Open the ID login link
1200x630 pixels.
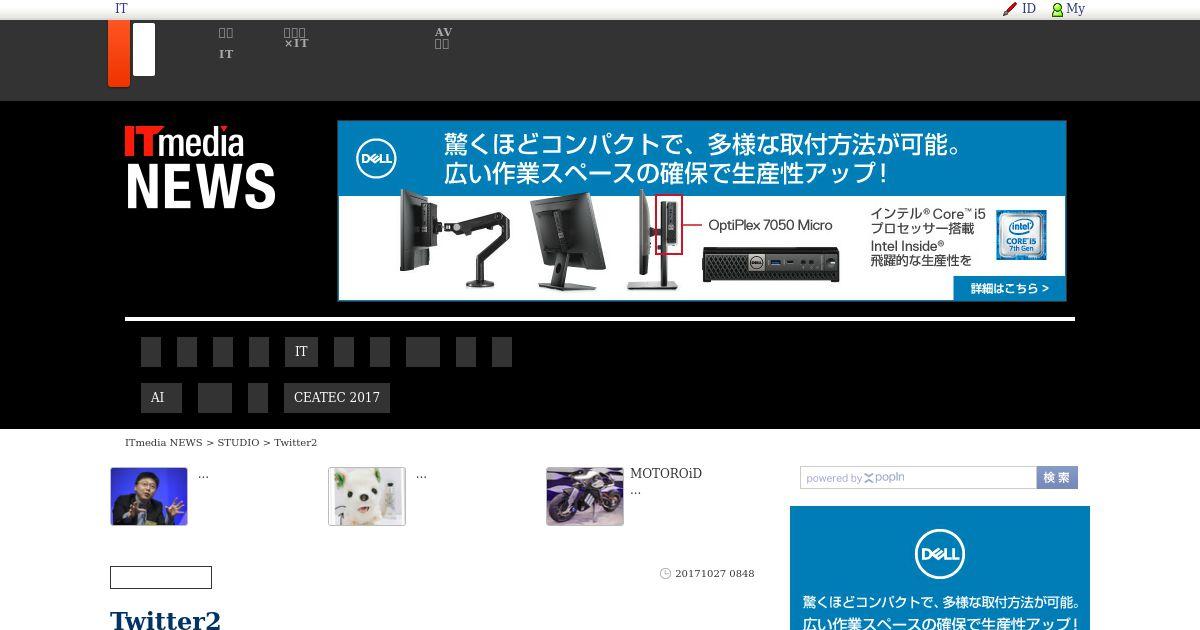[1028, 9]
